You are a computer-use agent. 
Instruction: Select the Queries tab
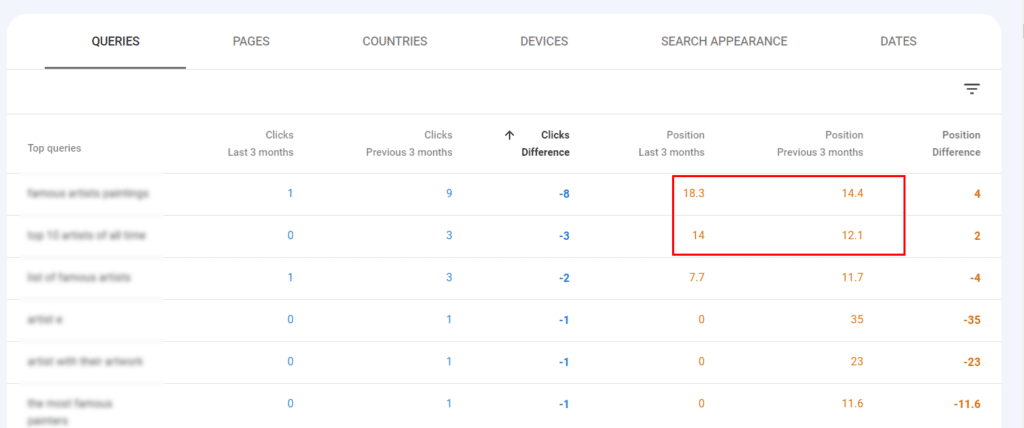click(x=115, y=41)
